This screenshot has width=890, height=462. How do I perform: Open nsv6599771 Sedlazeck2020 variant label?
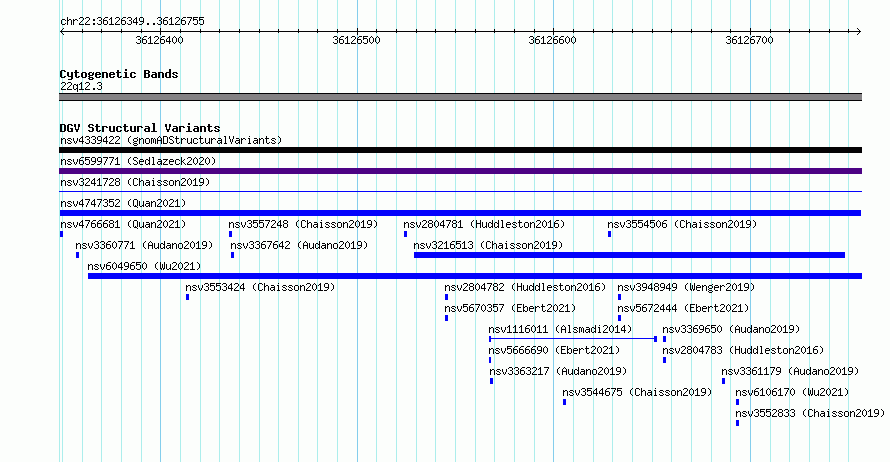[138, 161]
